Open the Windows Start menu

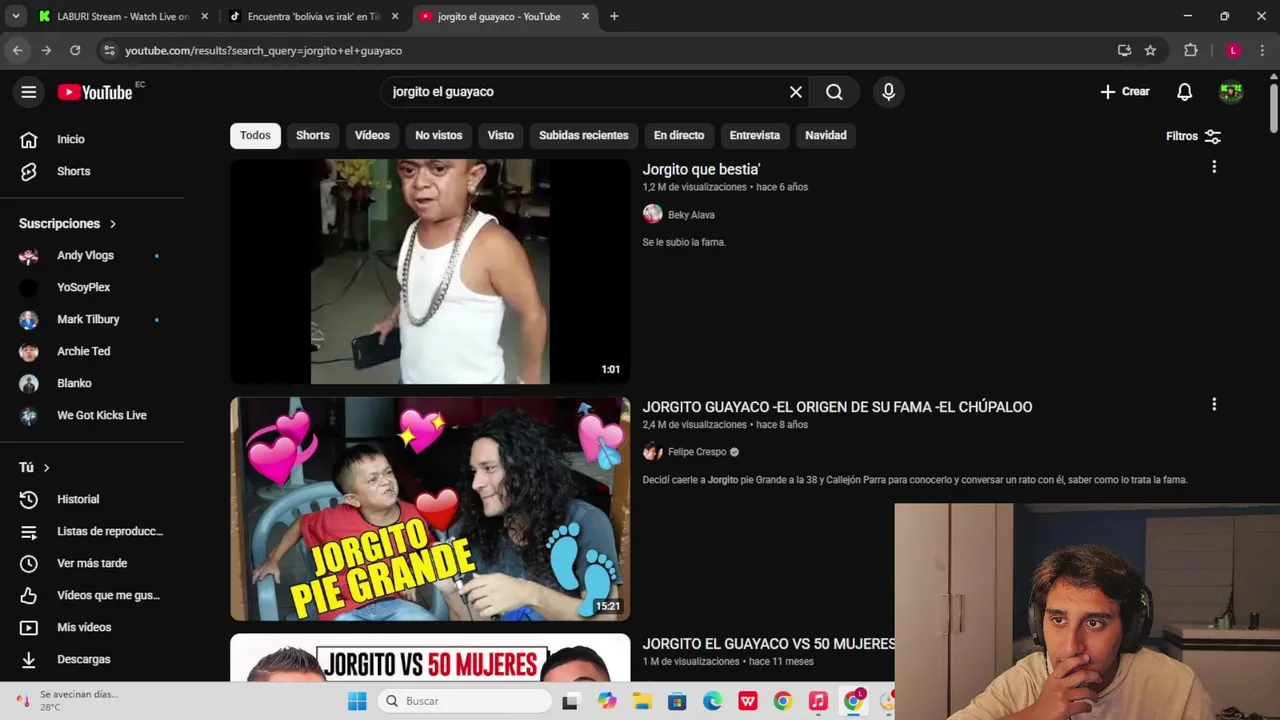pos(357,701)
